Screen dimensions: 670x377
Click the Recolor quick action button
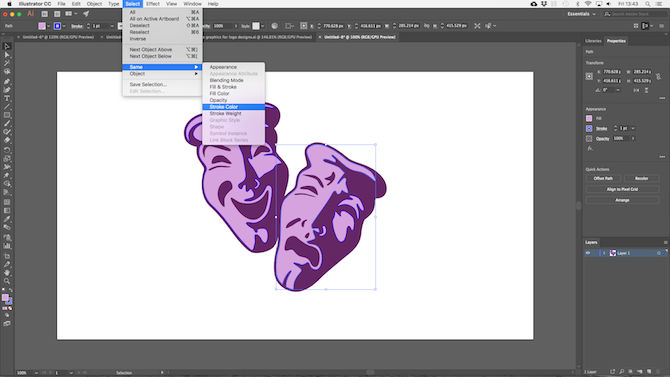(641, 178)
